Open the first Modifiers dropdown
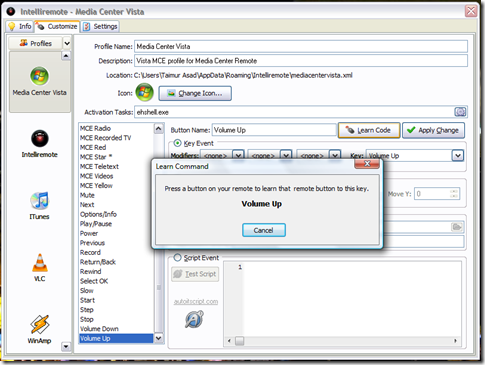 pos(238,155)
